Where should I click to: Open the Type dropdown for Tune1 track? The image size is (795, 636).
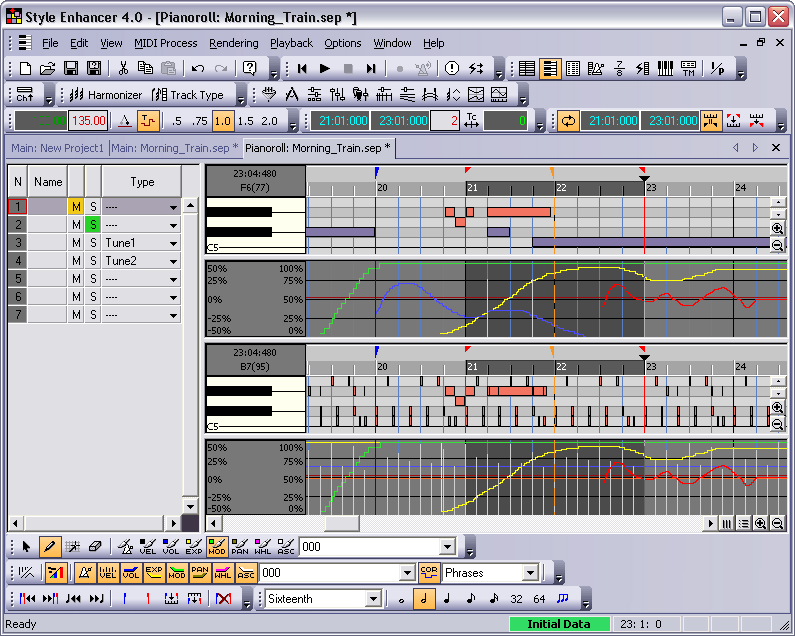173,243
